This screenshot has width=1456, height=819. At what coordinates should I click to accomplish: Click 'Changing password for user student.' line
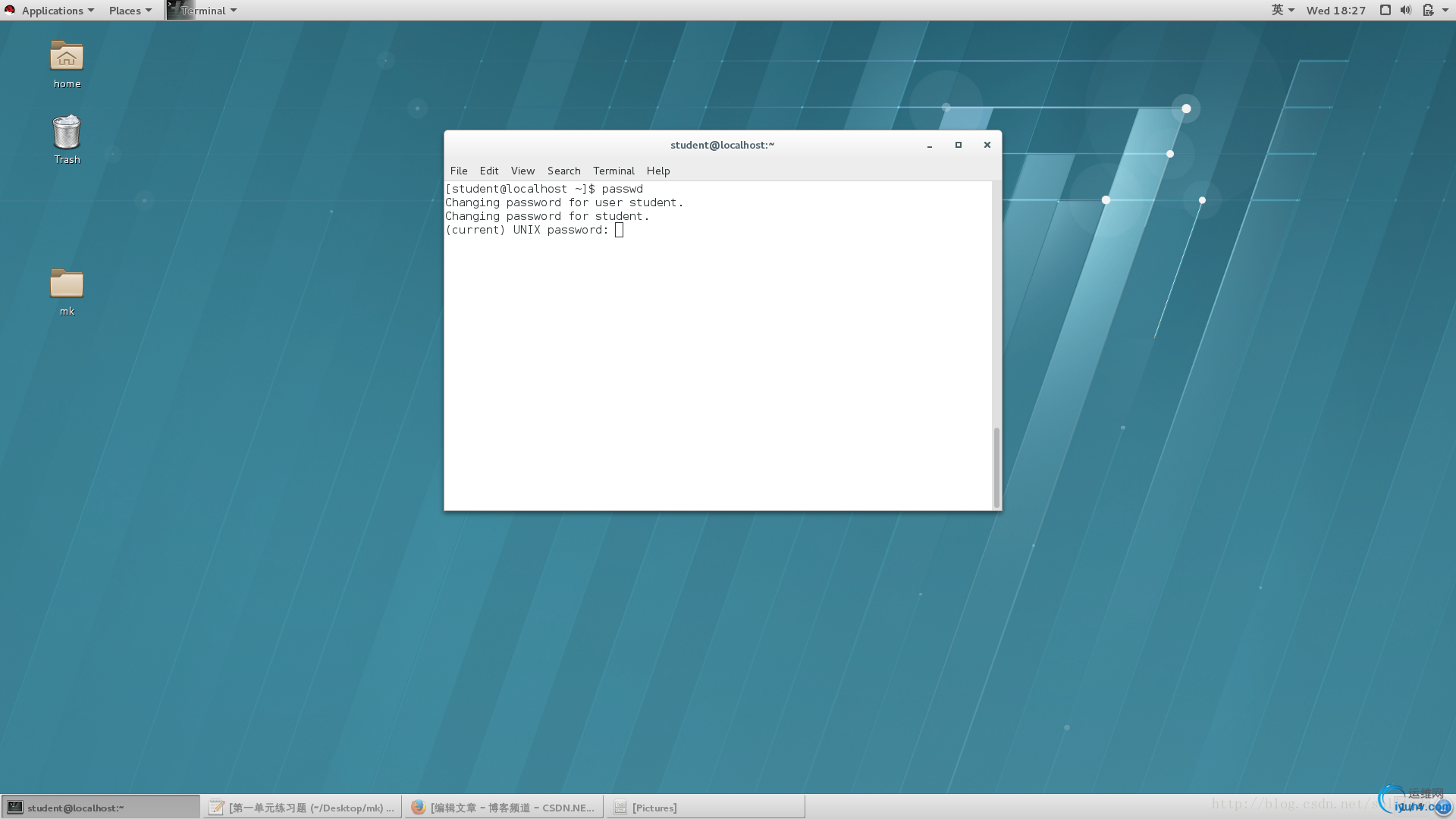tap(564, 202)
